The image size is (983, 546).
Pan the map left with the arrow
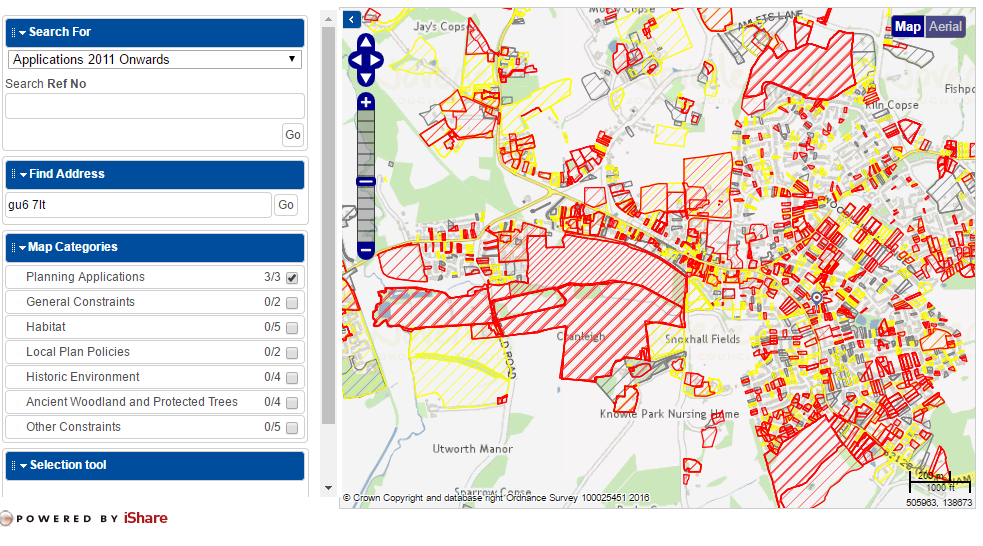coord(355,61)
